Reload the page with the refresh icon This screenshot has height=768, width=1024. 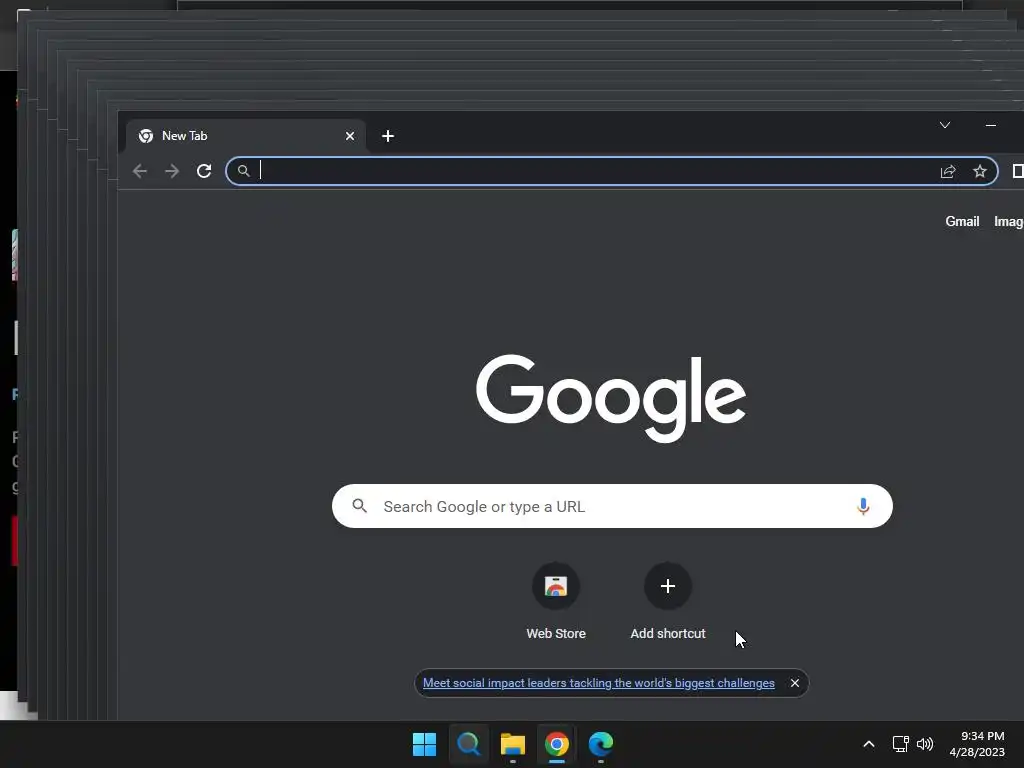point(204,171)
